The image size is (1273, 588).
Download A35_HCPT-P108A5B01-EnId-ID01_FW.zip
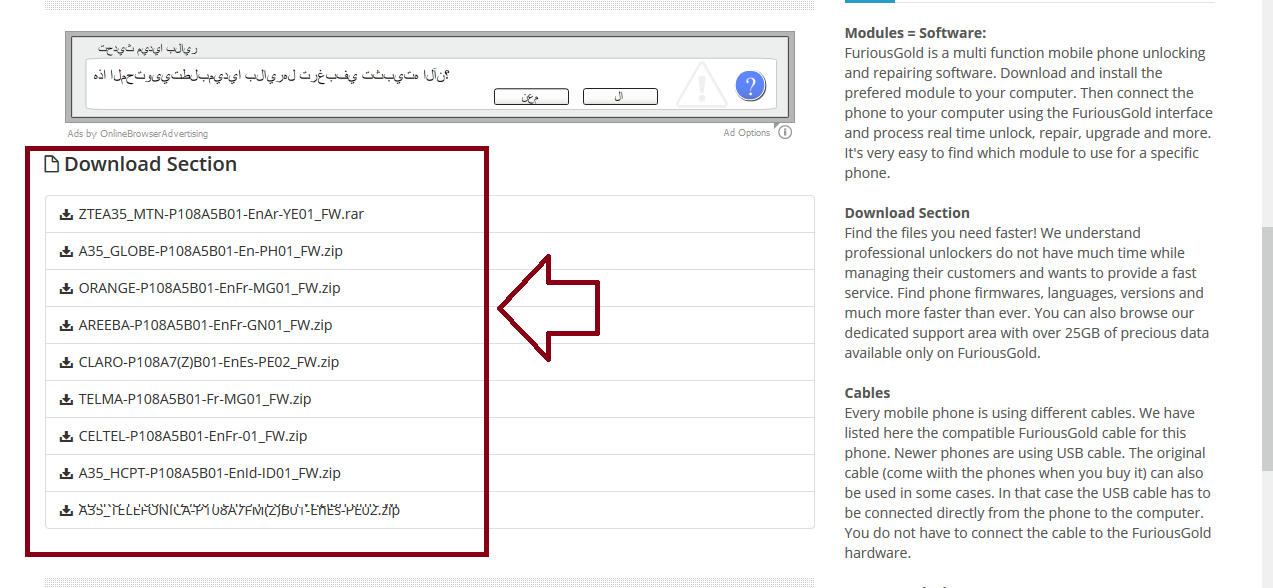click(209, 473)
